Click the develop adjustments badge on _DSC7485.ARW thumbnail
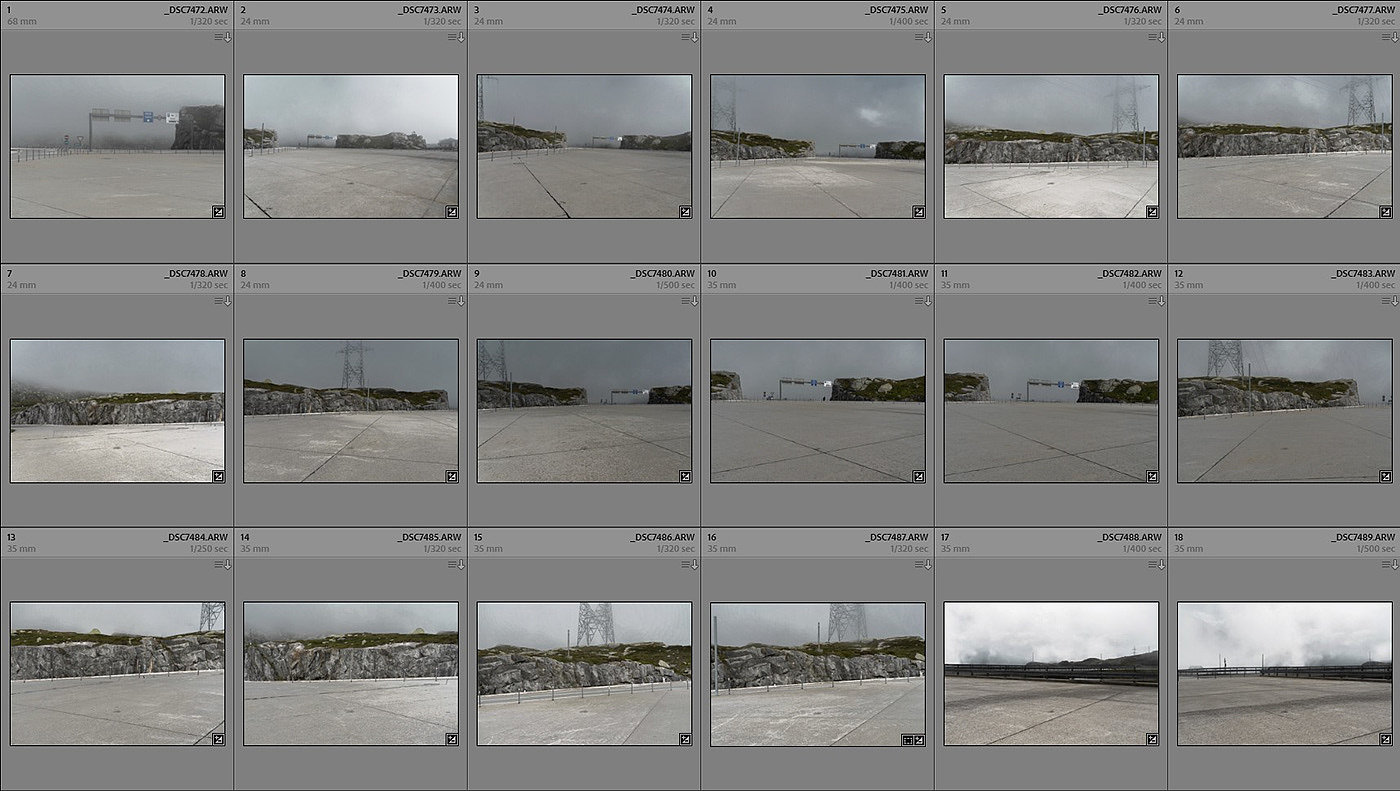This screenshot has width=1400, height=791. [x=452, y=740]
